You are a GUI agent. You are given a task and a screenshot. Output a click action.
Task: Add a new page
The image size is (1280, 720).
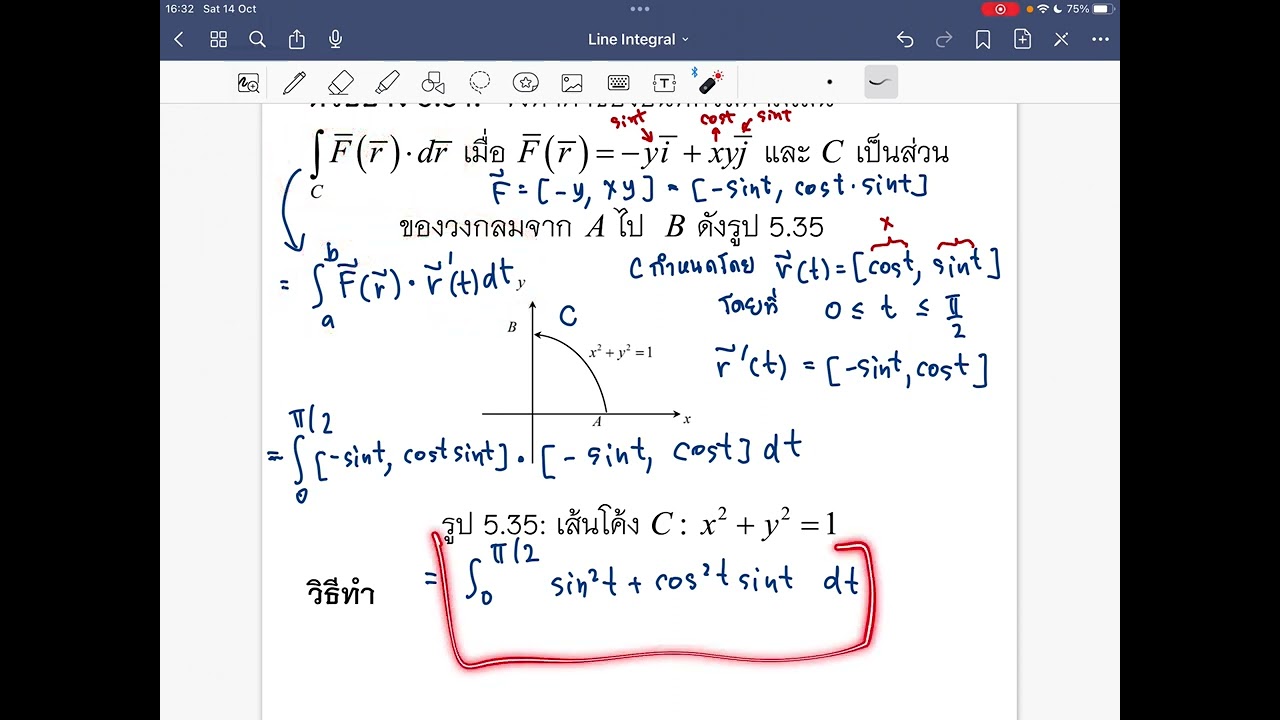click(1022, 40)
